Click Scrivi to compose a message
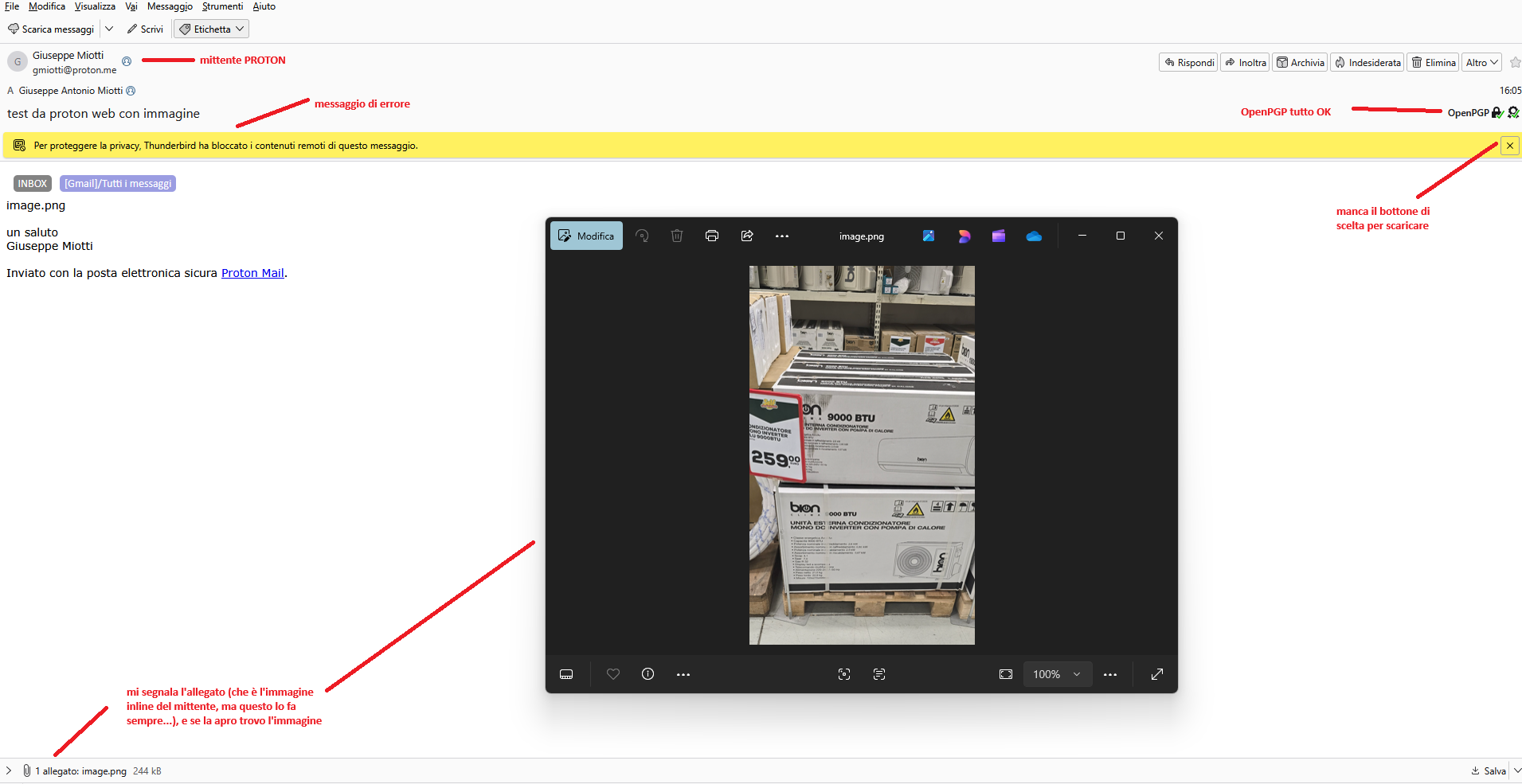1522x784 pixels. click(145, 29)
